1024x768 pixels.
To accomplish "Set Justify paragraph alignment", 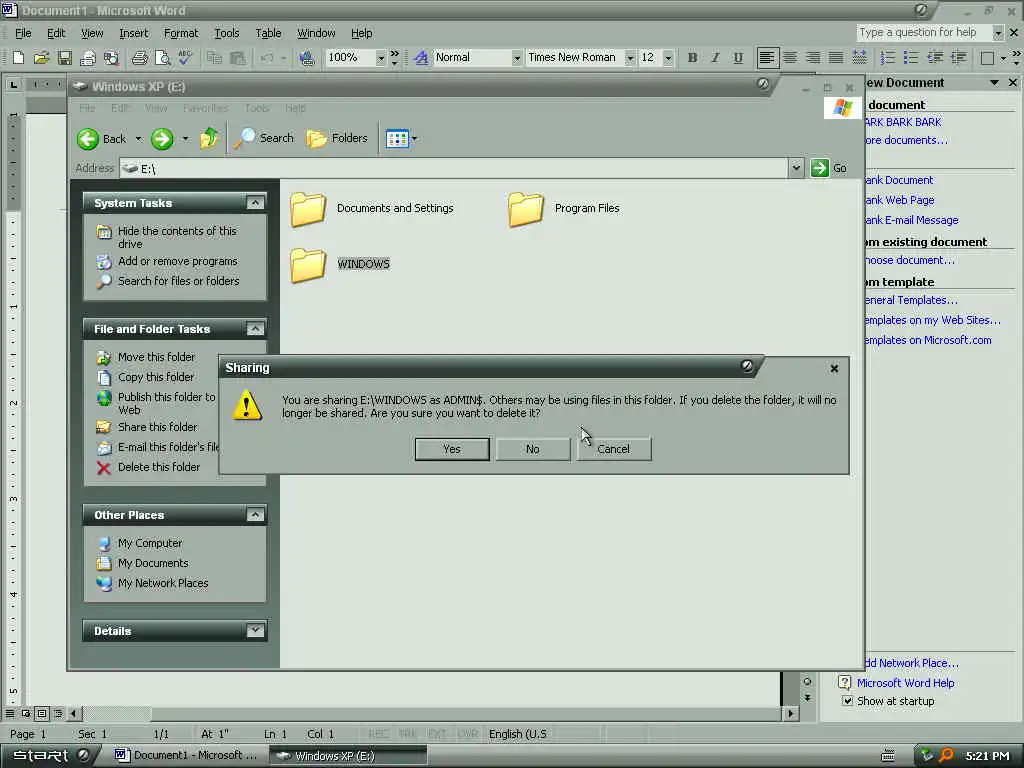I will [836, 57].
